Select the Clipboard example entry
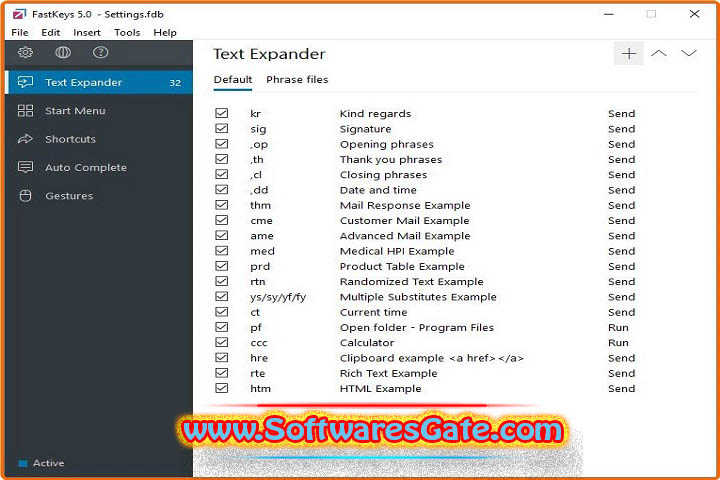Viewport: 720px width, 480px height. [x=432, y=358]
